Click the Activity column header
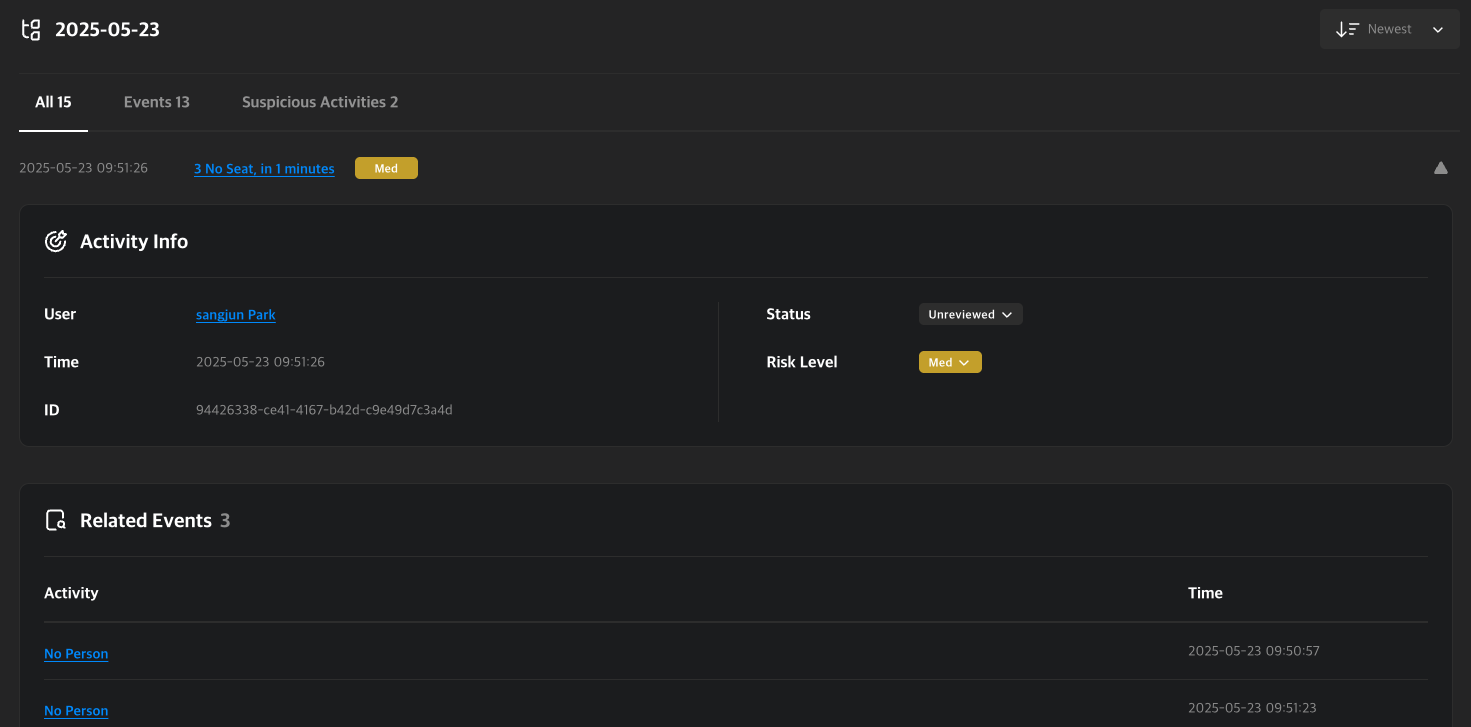The height and width of the screenshot is (727, 1471). (x=71, y=592)
